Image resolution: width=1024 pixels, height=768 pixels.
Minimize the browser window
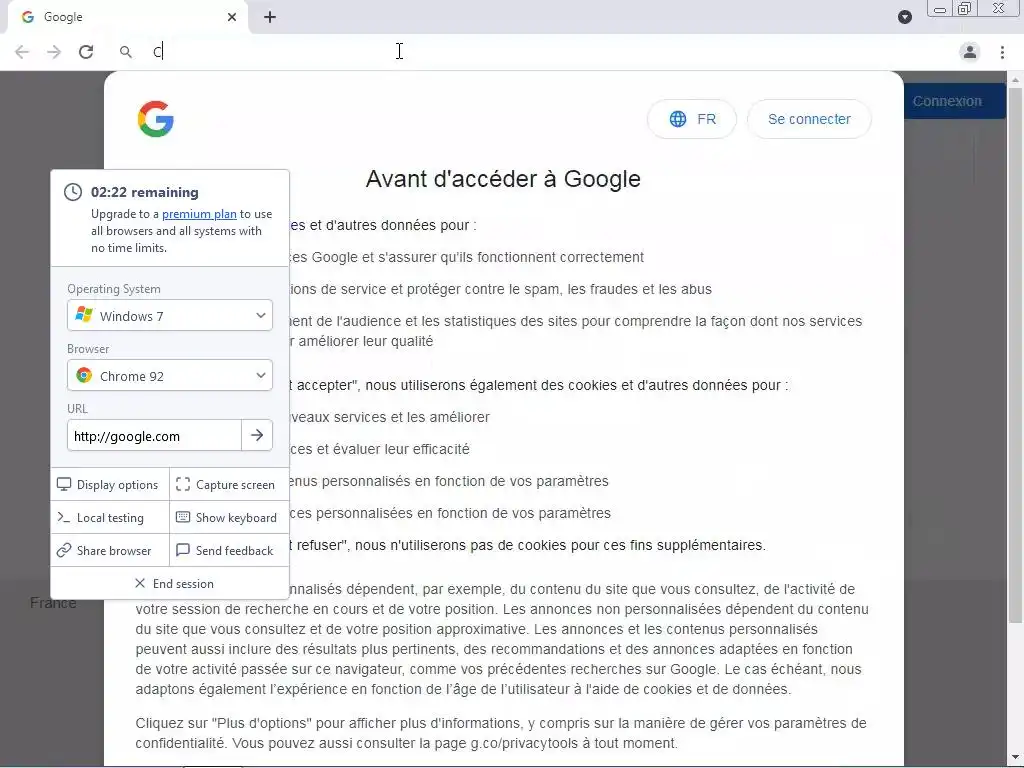pos(940,9)
